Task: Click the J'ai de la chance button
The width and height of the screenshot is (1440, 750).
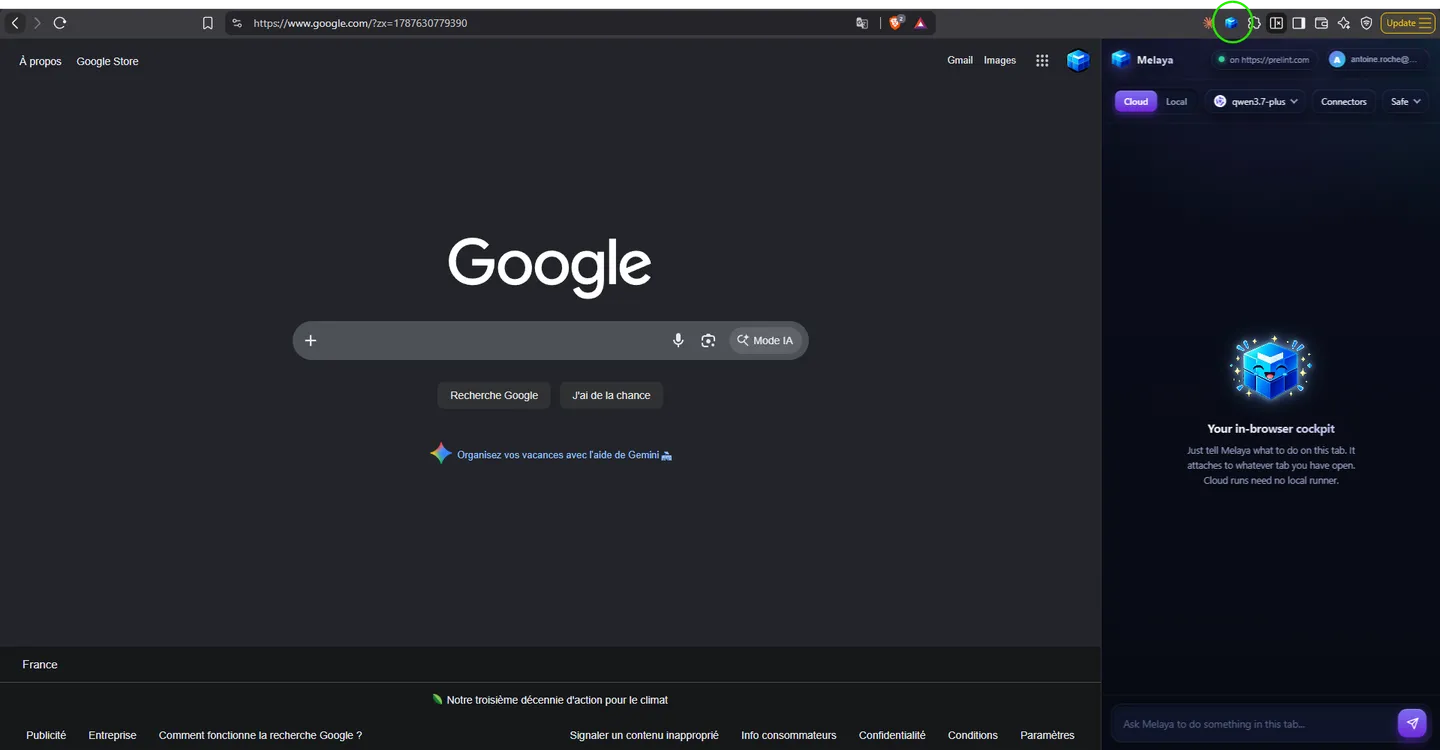Action: (x=611, y=395)
